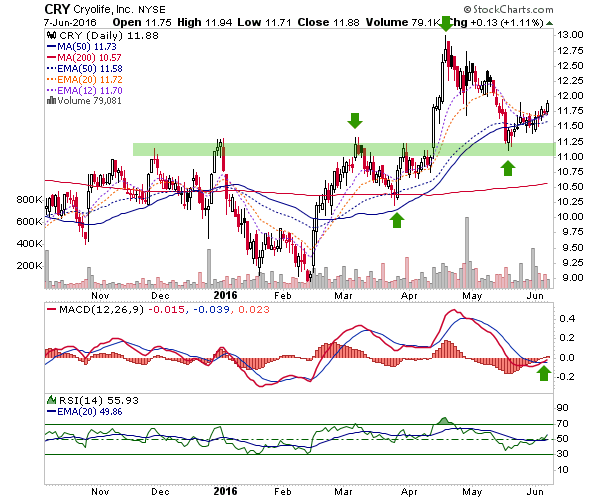
Task: Click the 400K volume axis label
Action: (x=29, y=243)
